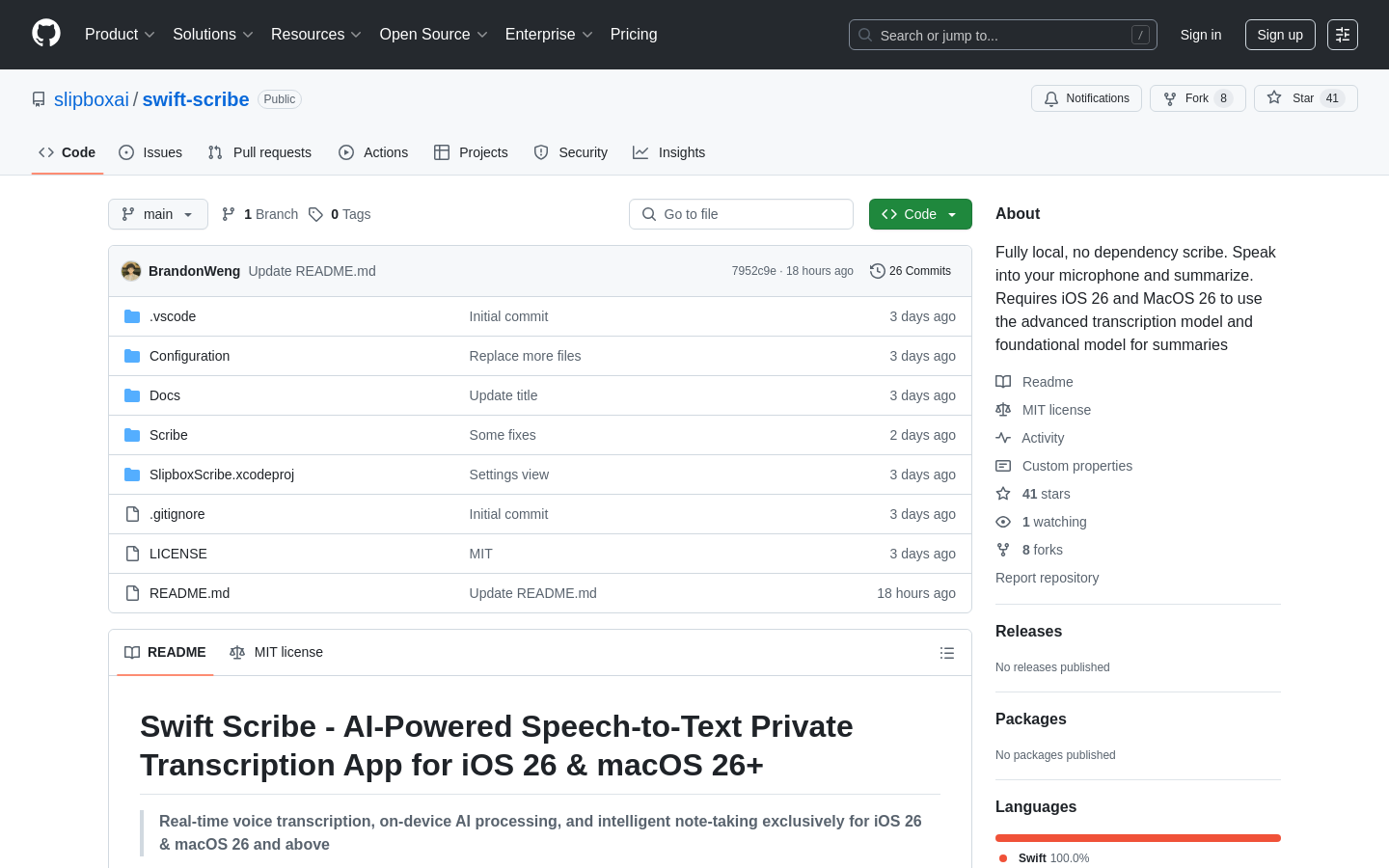Expand the Solutions menu
Screen dimensions: 1389x868
(213, 35)
